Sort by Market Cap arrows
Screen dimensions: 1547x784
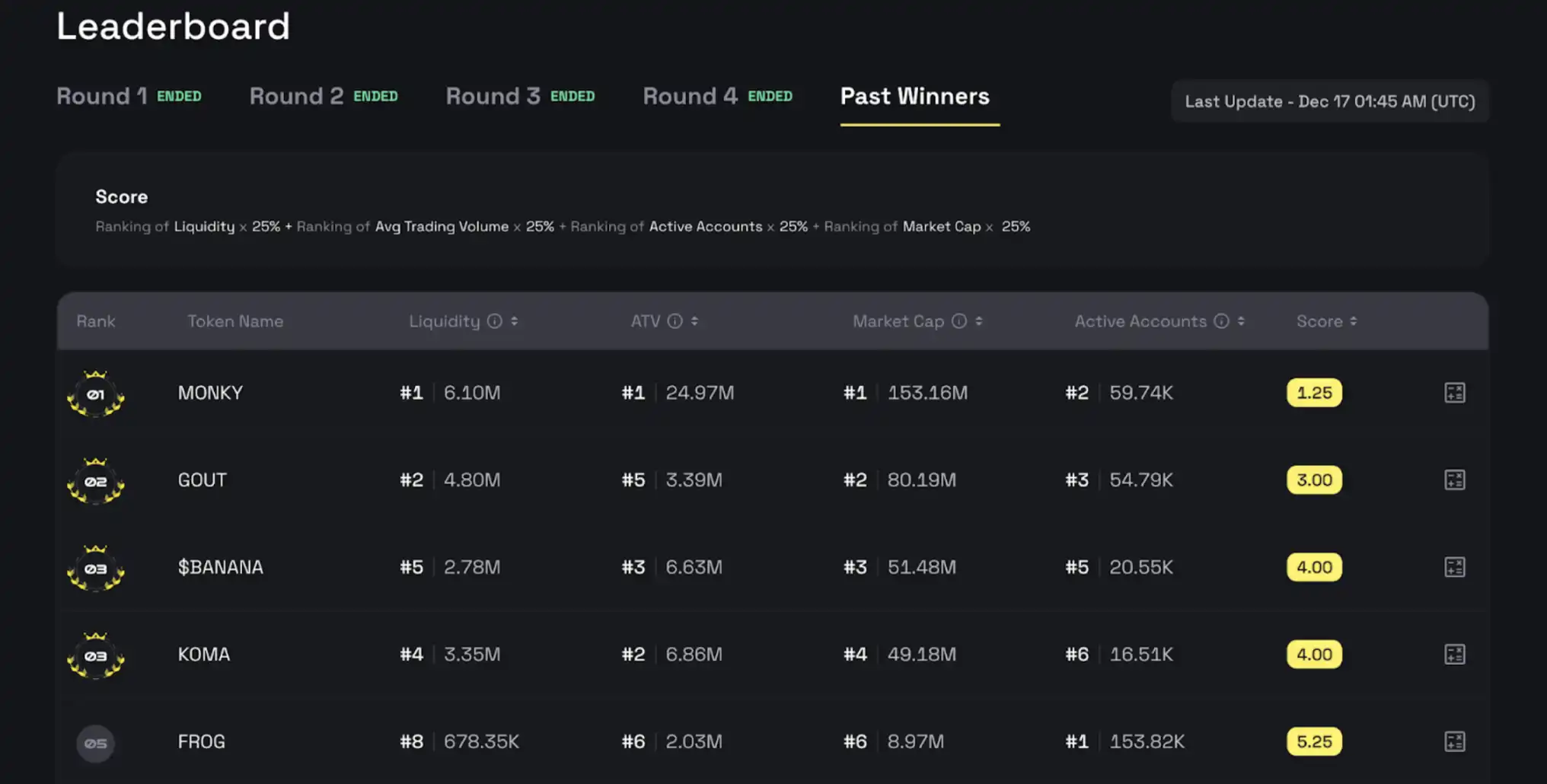coord(979,321)
